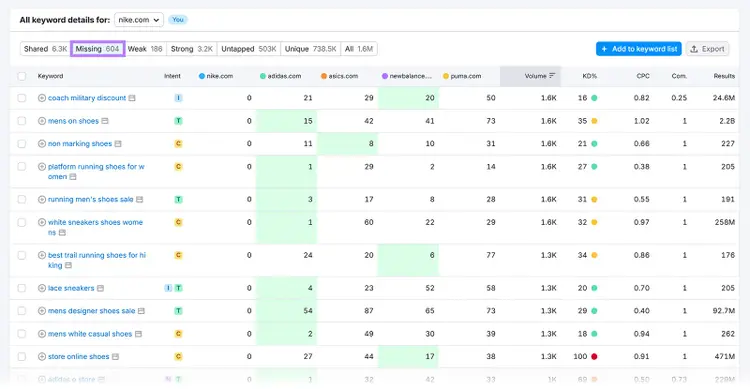Open the 'coach military discount' keyword link
This screenshot has width=750, height=389.
(x=87, y=98)
